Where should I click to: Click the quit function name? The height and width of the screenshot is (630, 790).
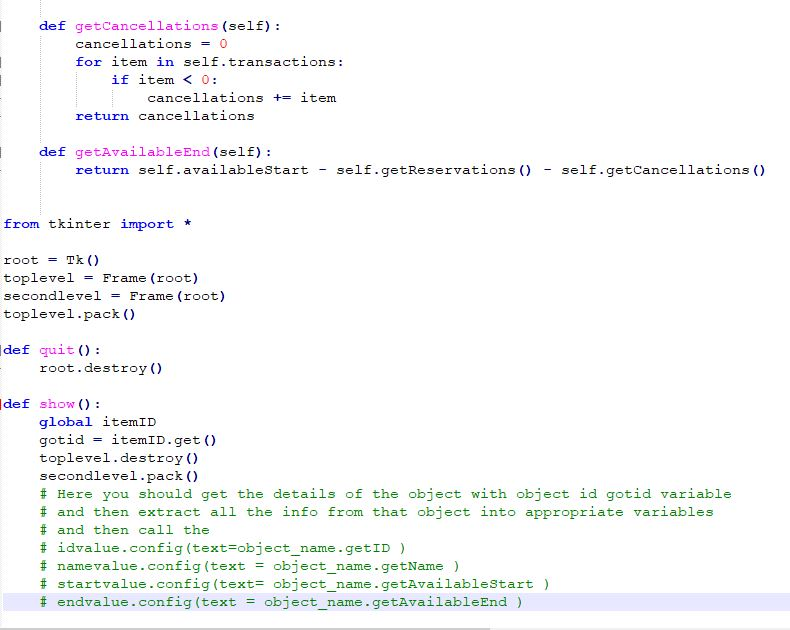tap(56, 350)
